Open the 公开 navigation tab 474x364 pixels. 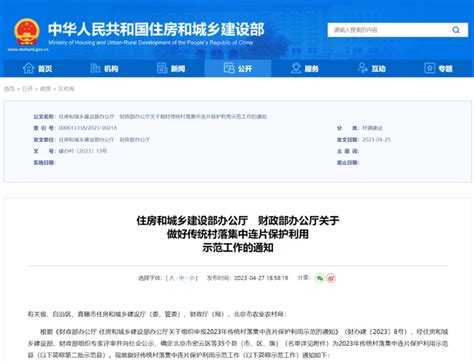point(238,68)
